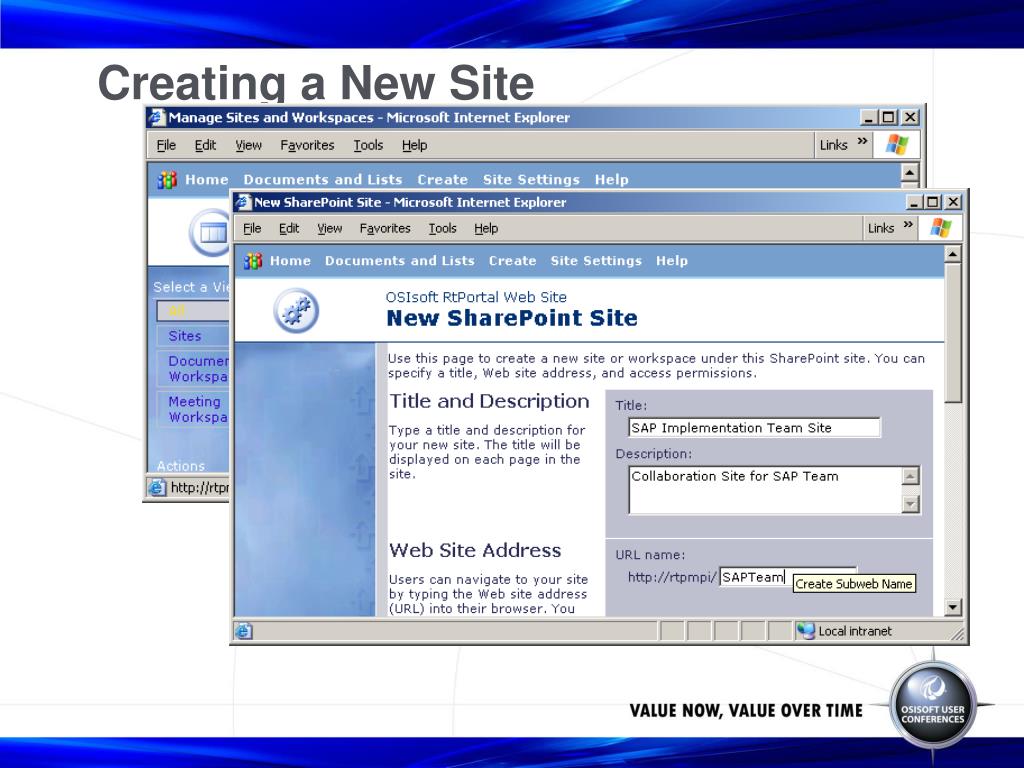The image size is (1024, 768).
Task: Click the Title and Description section heading
Action: (489, 401)
